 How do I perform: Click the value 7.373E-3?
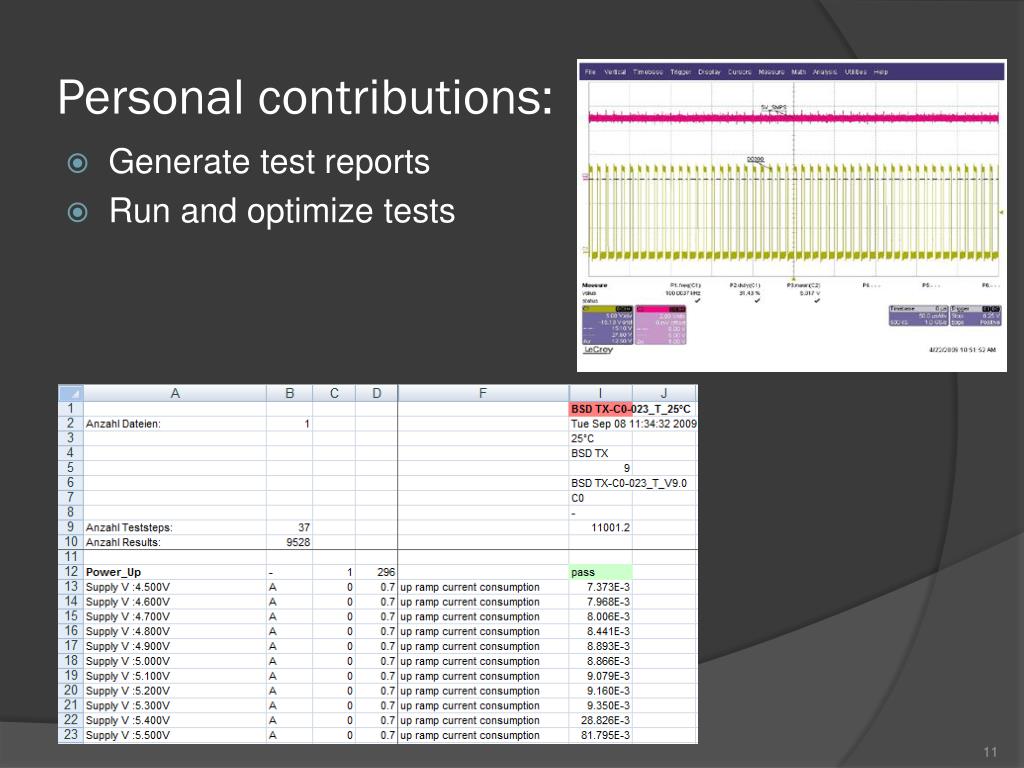pyautogui.click(x=608, y=587)
